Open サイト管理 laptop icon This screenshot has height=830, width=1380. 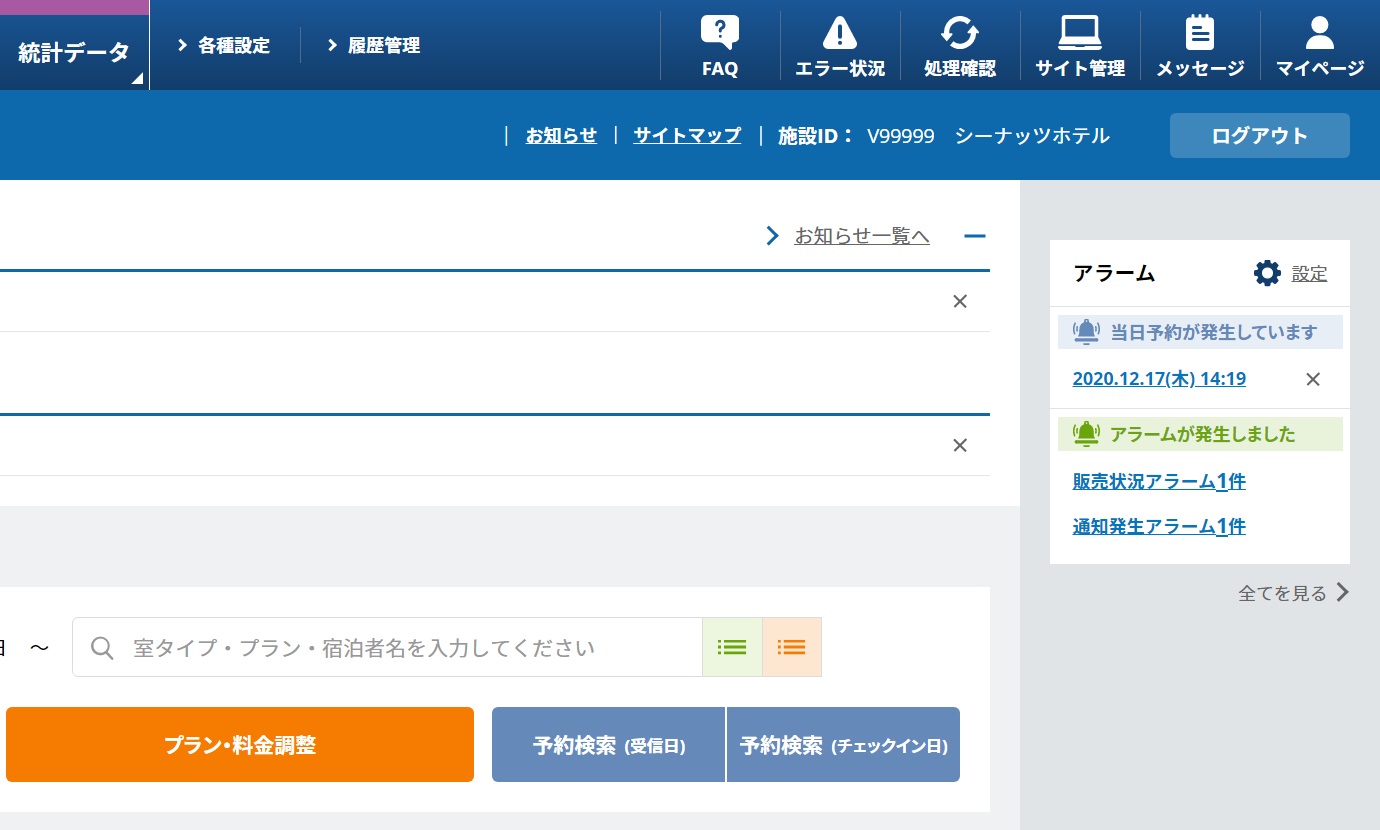pos(1080,34)
